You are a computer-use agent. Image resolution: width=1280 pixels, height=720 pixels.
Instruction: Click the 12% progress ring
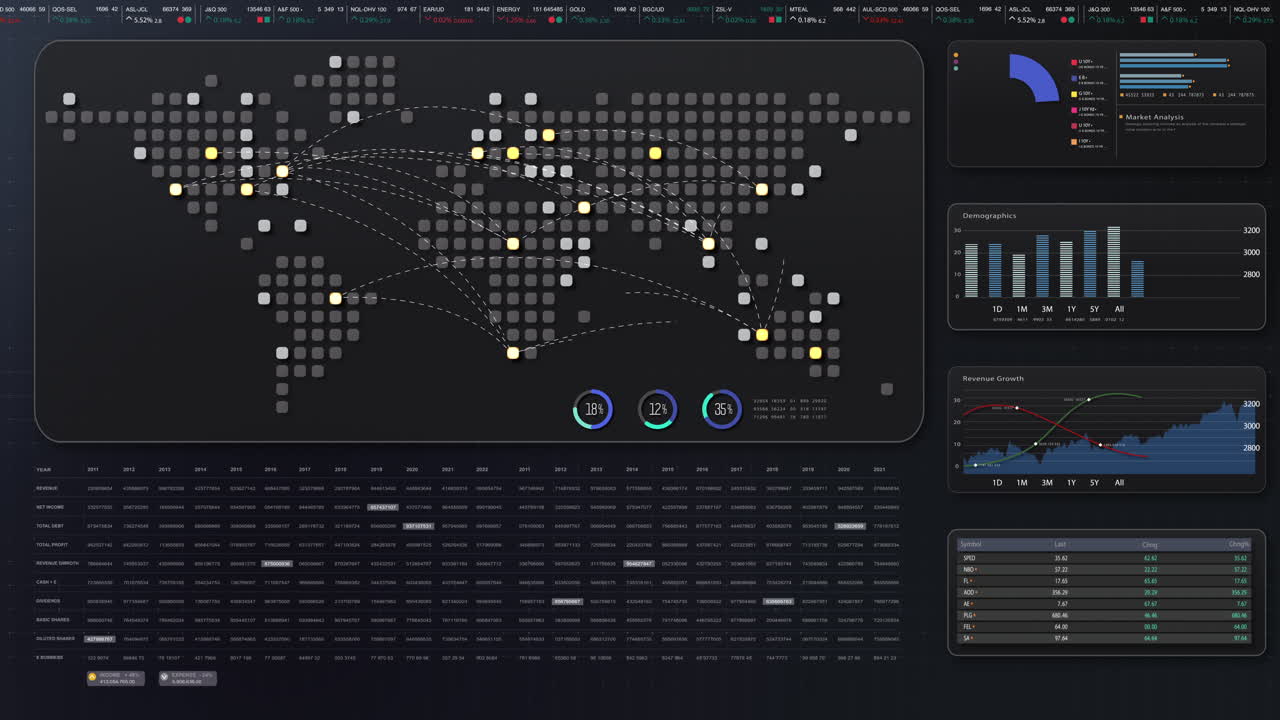[x=657, y=409]
